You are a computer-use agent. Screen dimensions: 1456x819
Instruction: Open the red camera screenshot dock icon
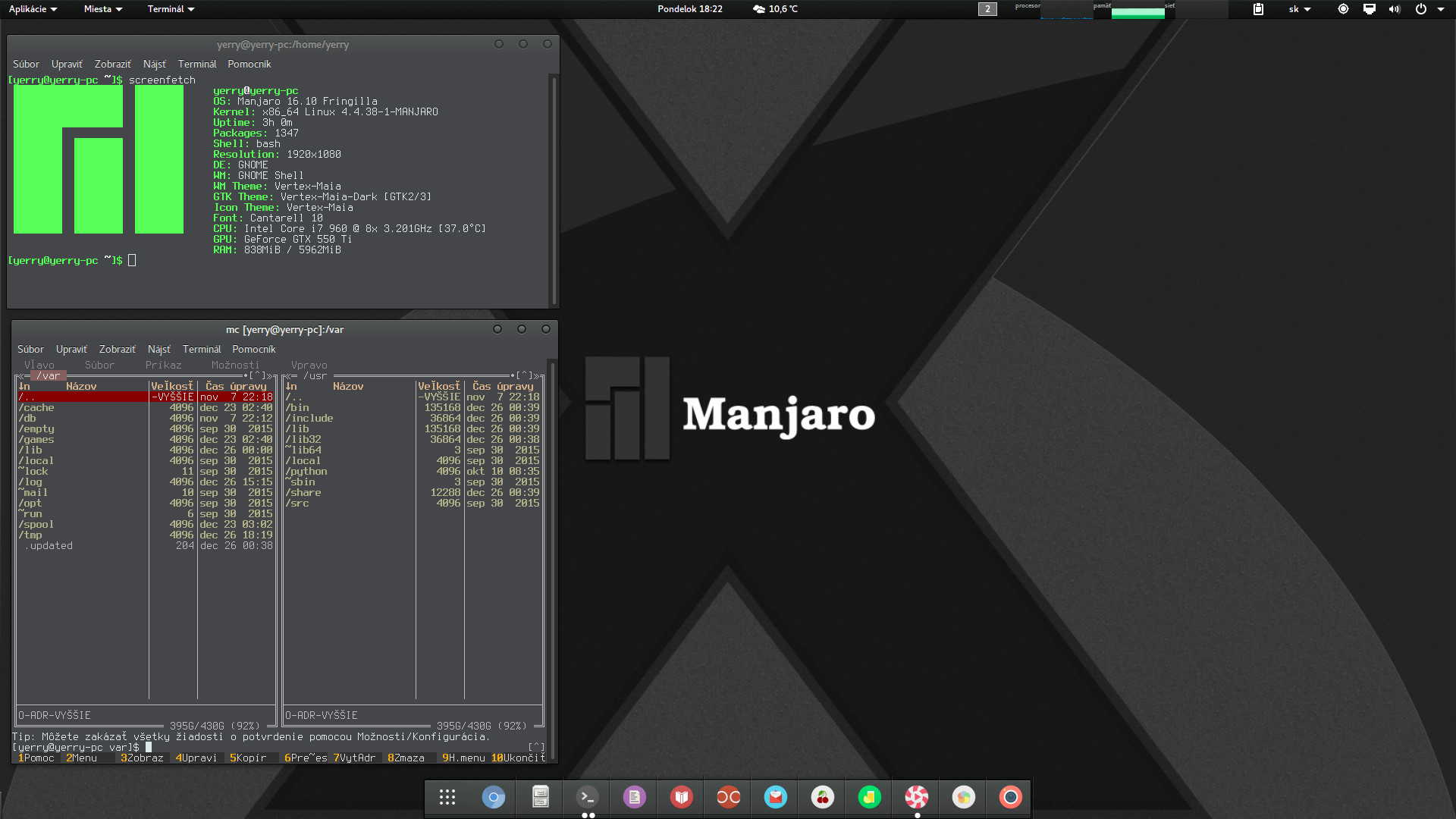[1011, 797]
